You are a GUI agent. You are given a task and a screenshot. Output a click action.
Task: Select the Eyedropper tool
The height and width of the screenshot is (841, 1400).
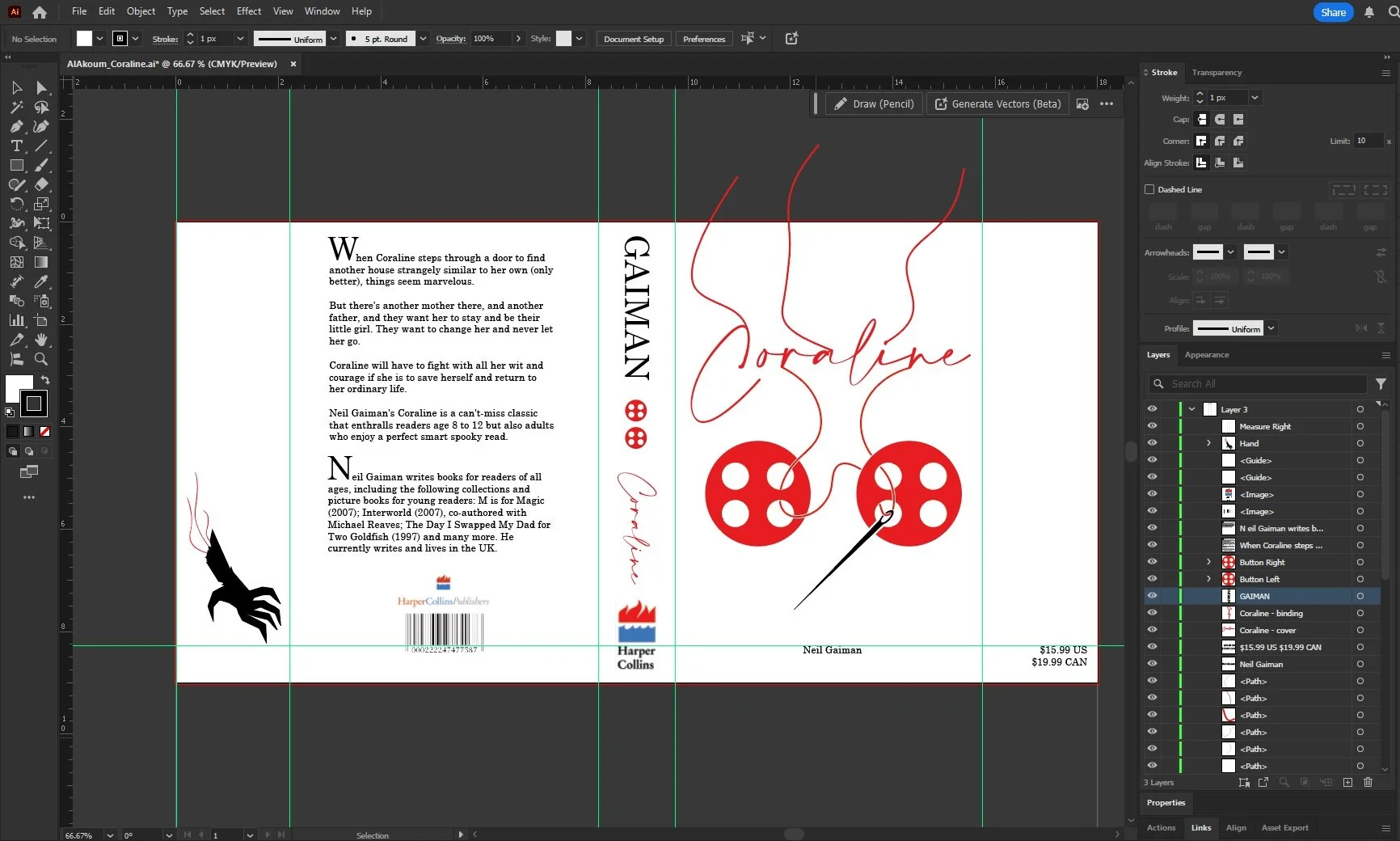41,281
